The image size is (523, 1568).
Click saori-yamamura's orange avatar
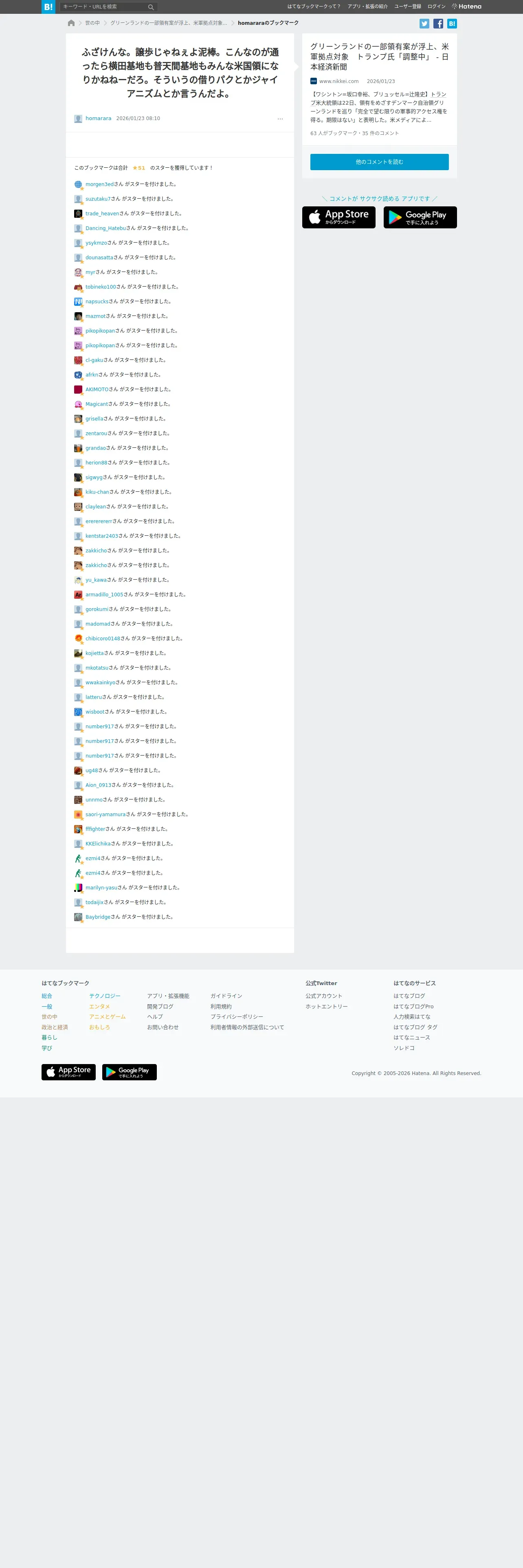pos(78,815)
